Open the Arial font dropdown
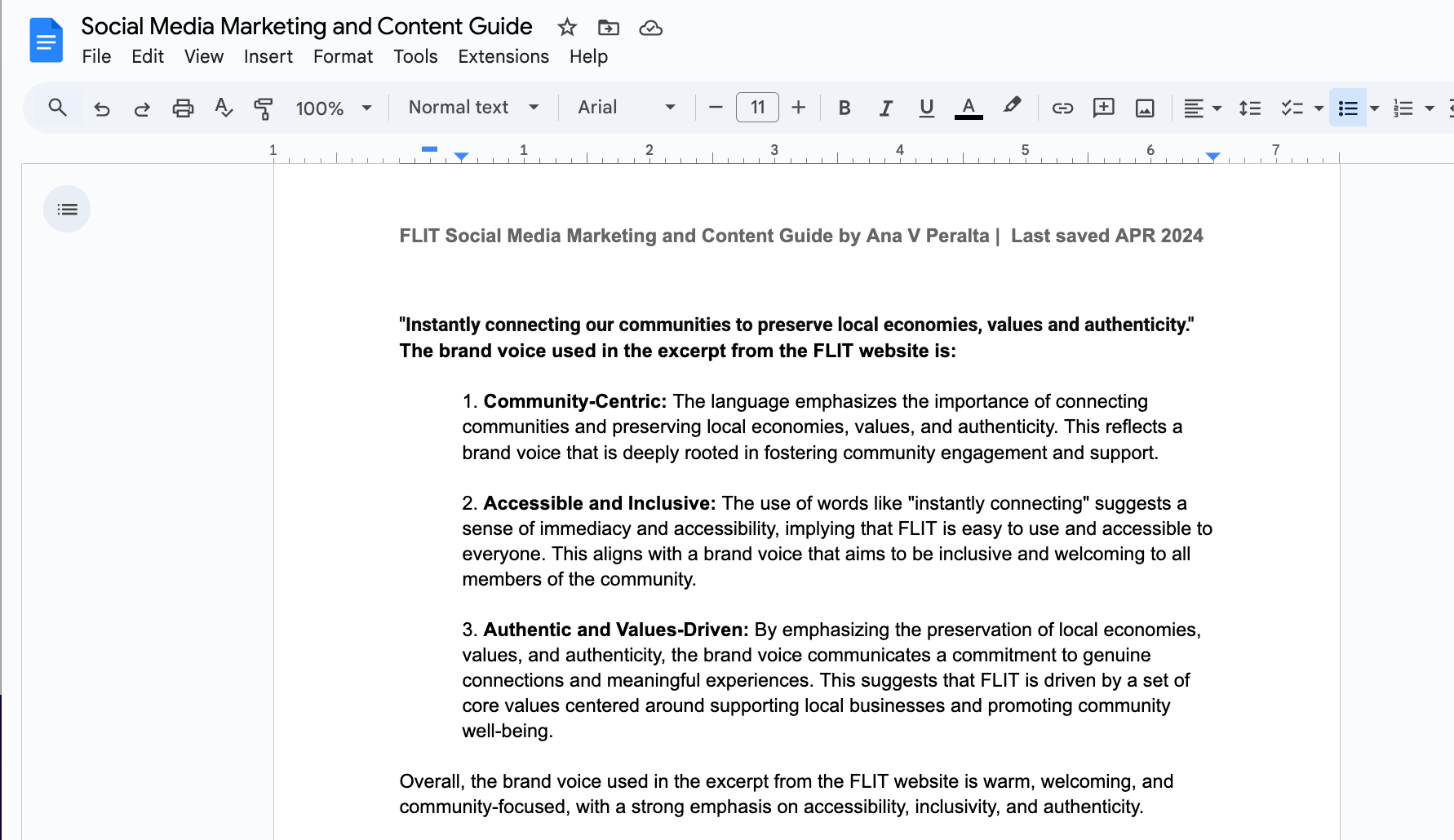The height and width of the screenshot is (840, 1454). pos(627,108)
